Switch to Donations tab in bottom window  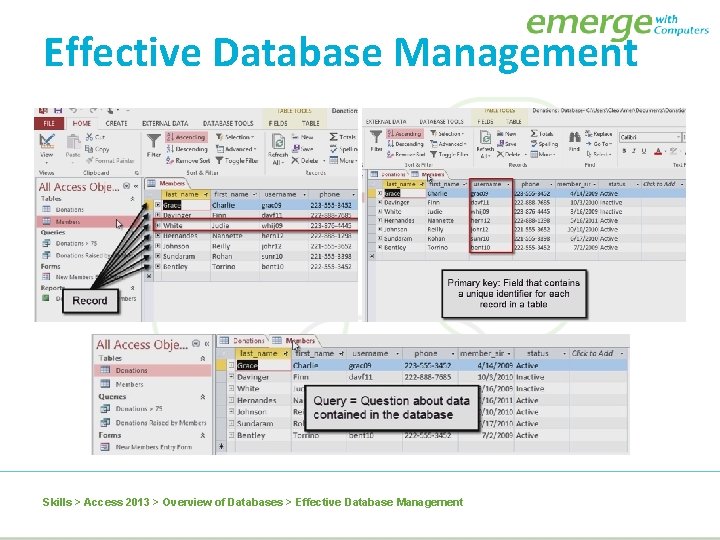242,341
